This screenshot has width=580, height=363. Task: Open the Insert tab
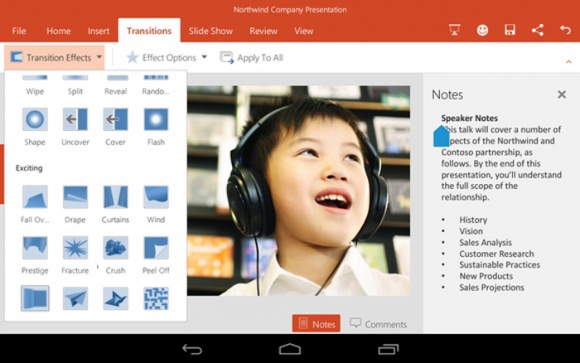(98, 31)
